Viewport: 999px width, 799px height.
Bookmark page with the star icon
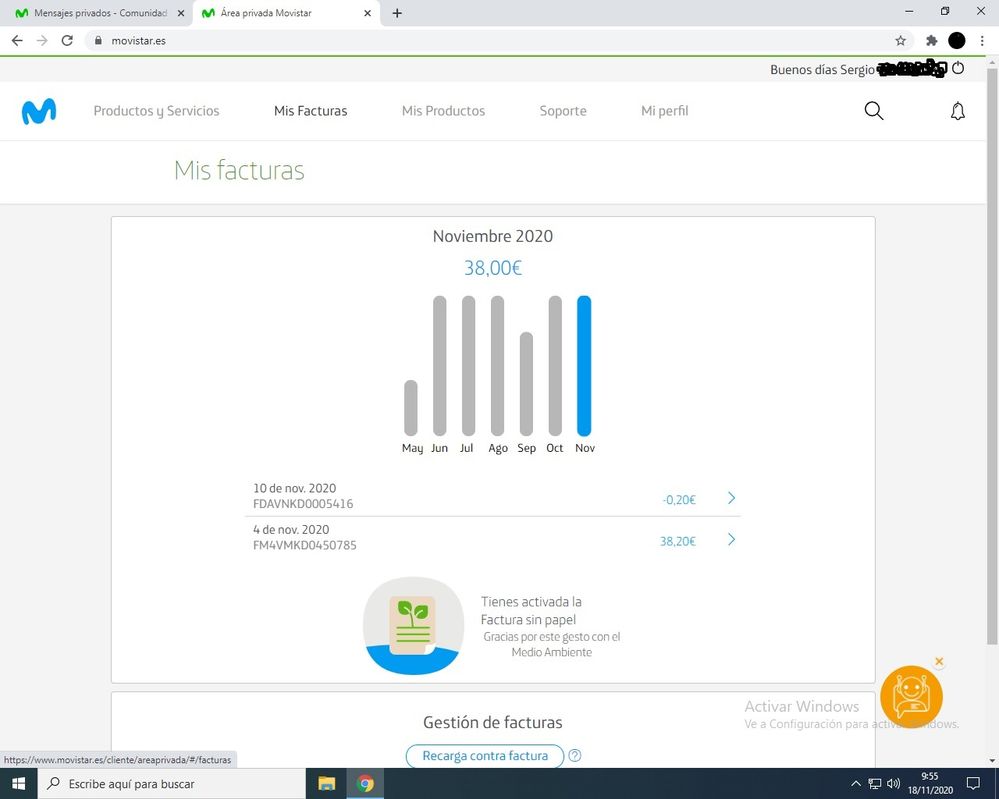click(x=900, y=41)
